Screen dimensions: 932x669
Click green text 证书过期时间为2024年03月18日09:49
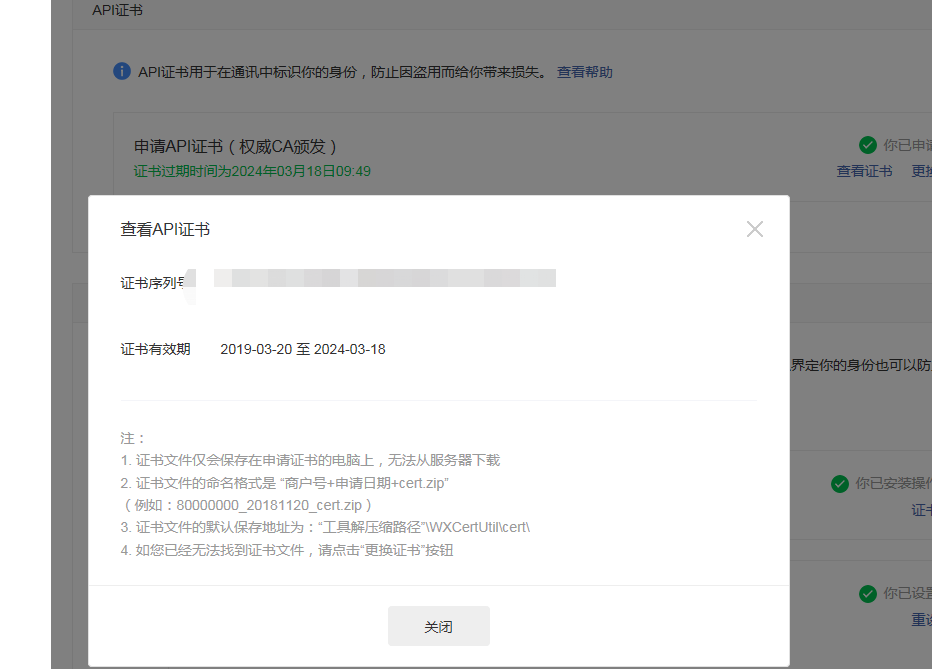tap(252, 171)
